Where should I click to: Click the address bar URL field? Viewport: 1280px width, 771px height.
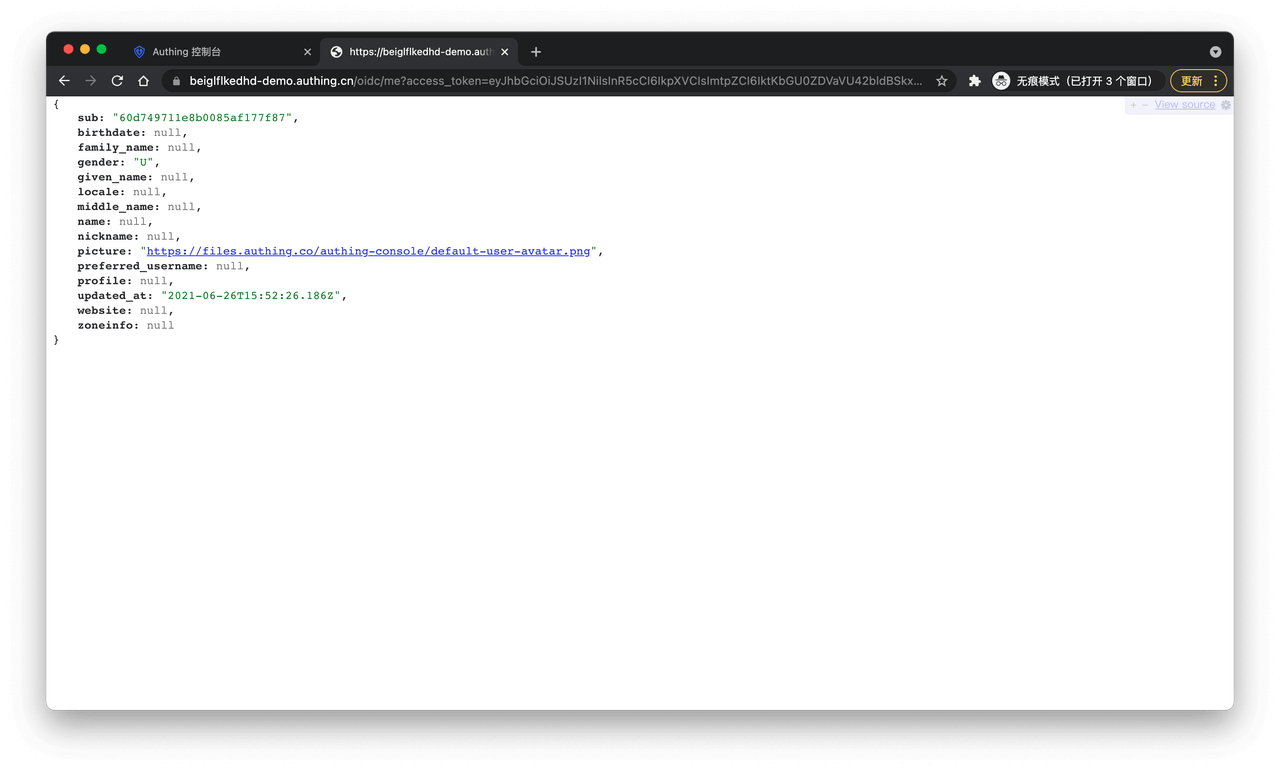(550, 81)
